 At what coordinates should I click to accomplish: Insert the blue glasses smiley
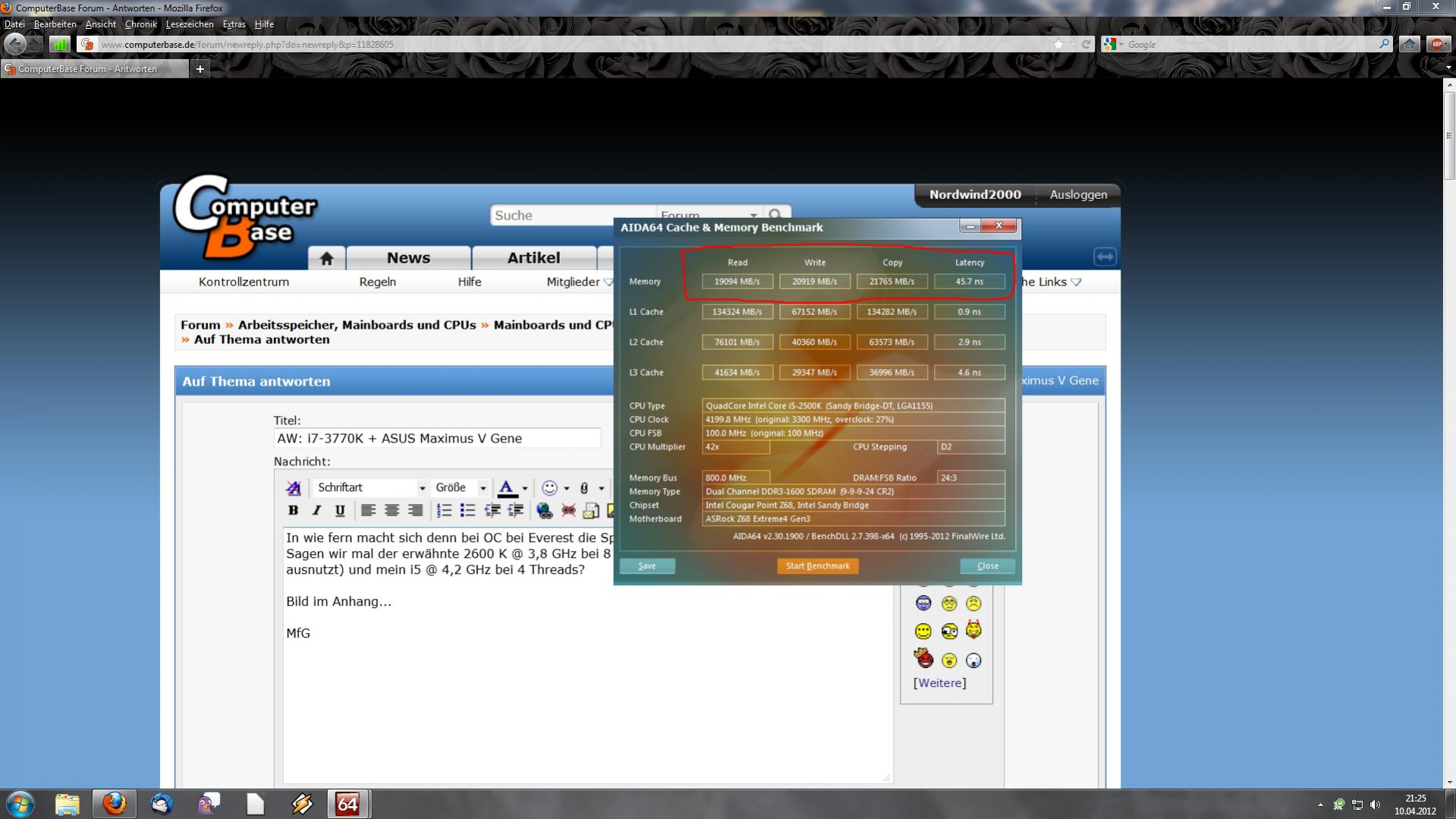[923, 603]
